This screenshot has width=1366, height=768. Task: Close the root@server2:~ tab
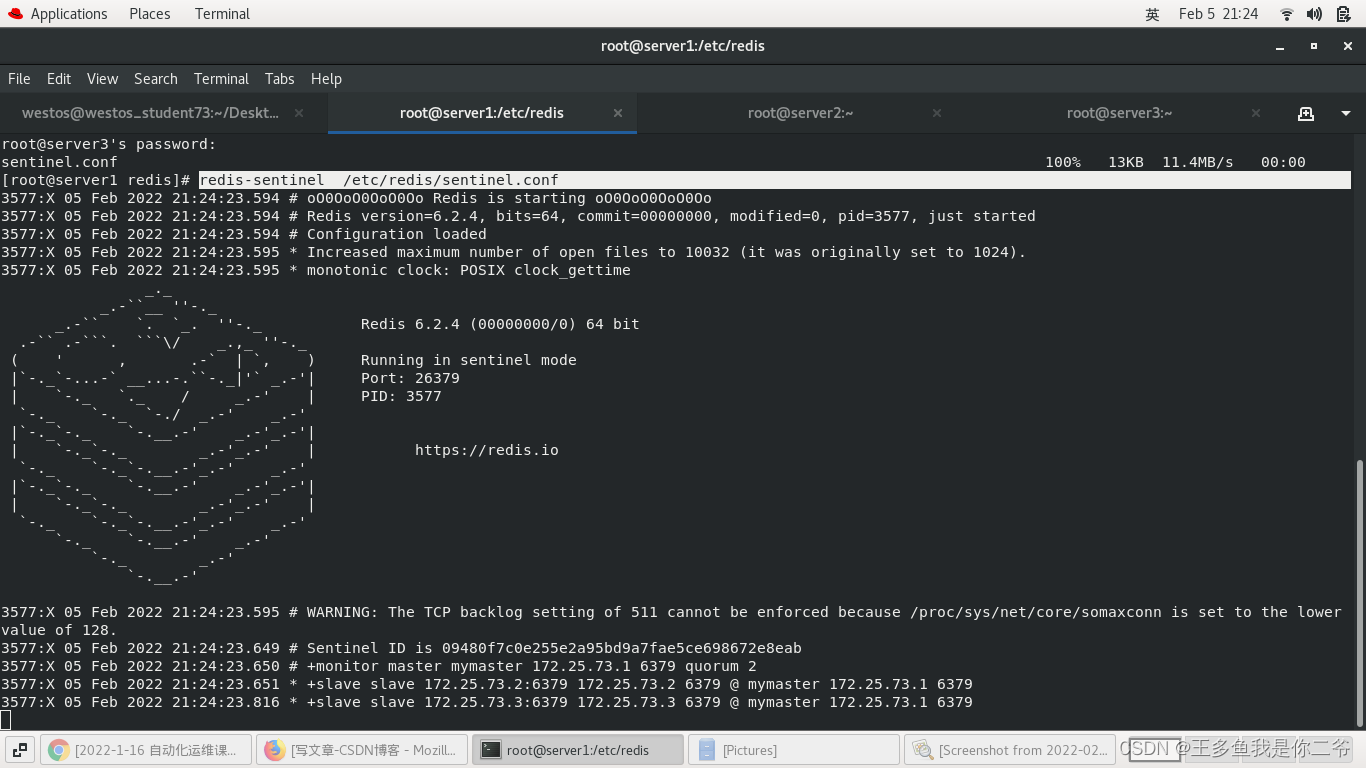[937, 113]
